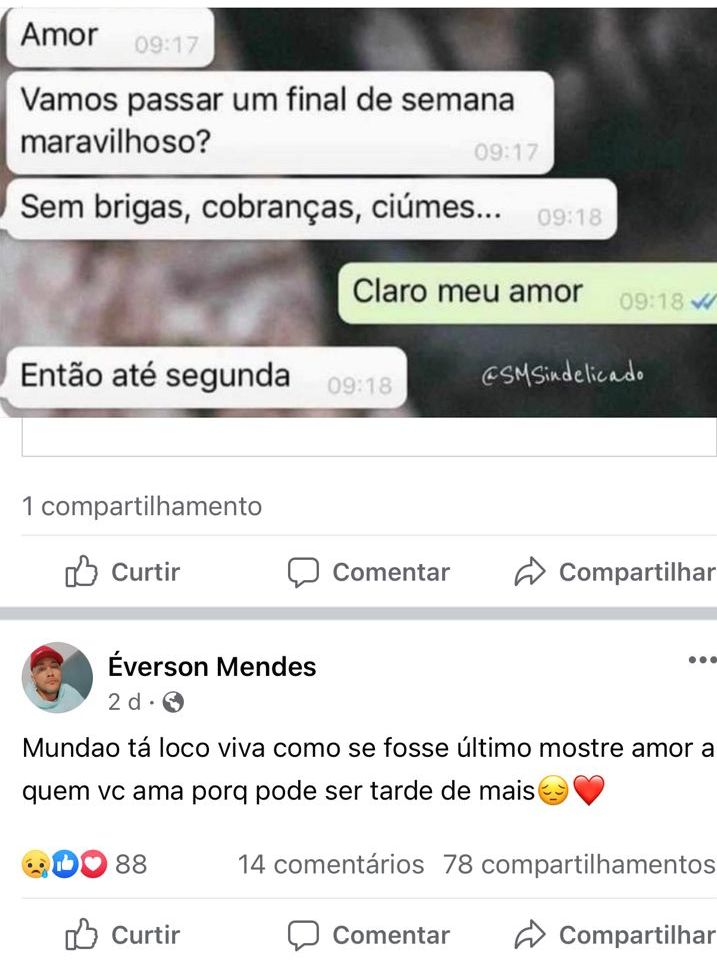717x963 pixels.
Task: Open the WhatsApp chat meme image
Action: coord(358,212)
